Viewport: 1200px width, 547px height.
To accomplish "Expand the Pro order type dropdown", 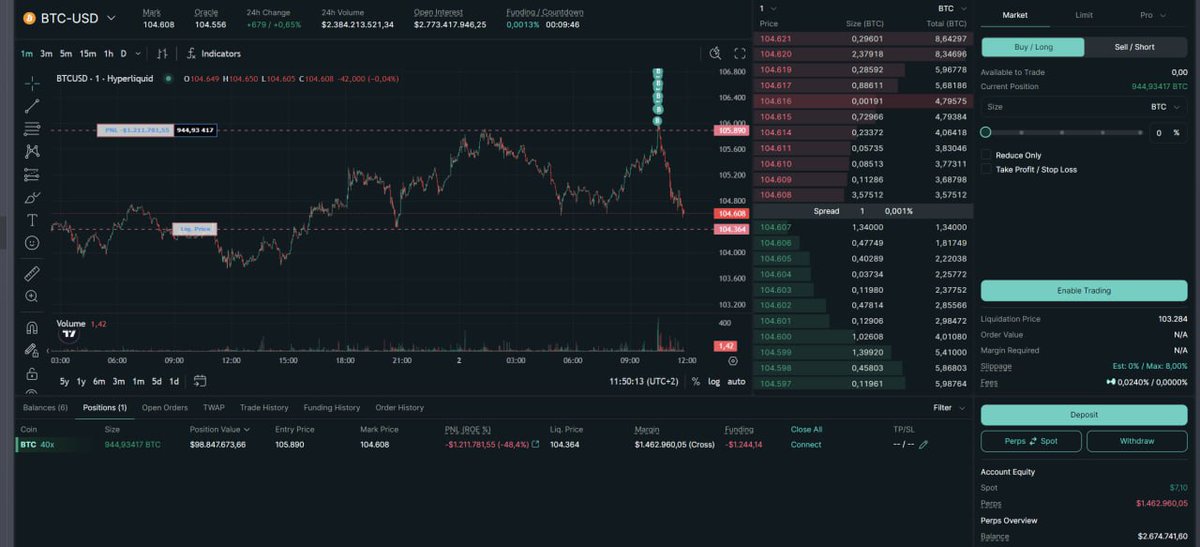I will [1152, 15].
